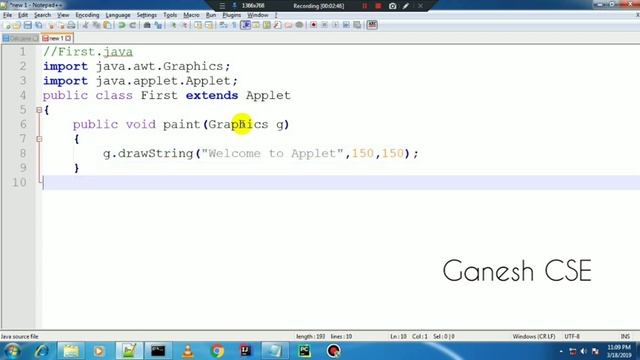640x360 pixels.
Task: Click the Paste clipboard toolbar icon
Action: [x=107, y=25]
